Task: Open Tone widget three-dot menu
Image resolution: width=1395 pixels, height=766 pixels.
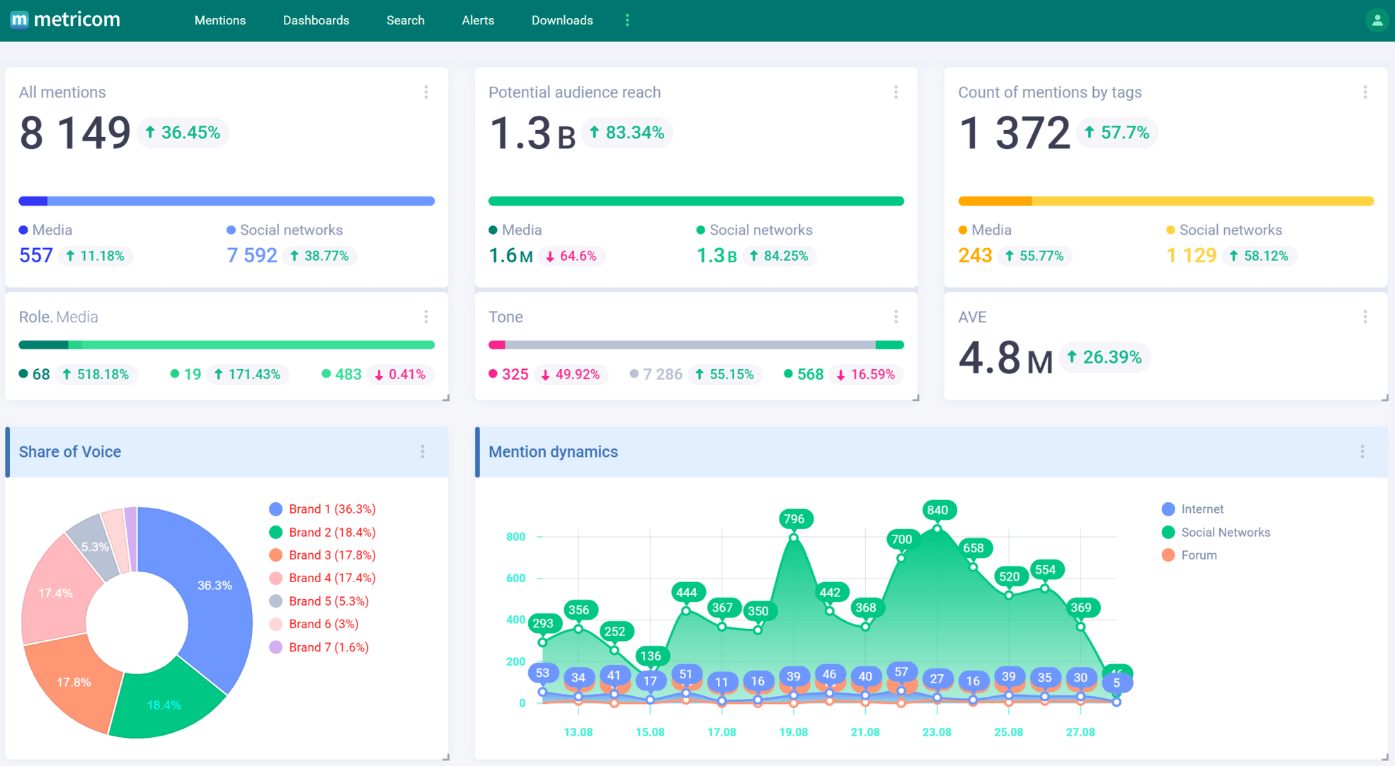Action: (x=896, y=317)
